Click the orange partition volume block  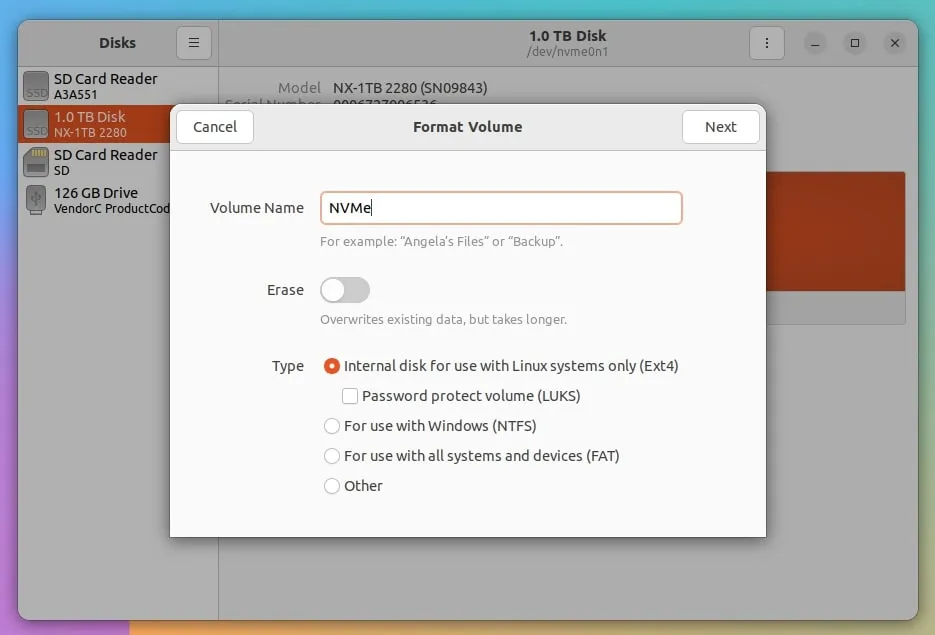click(x=835, y=231)
